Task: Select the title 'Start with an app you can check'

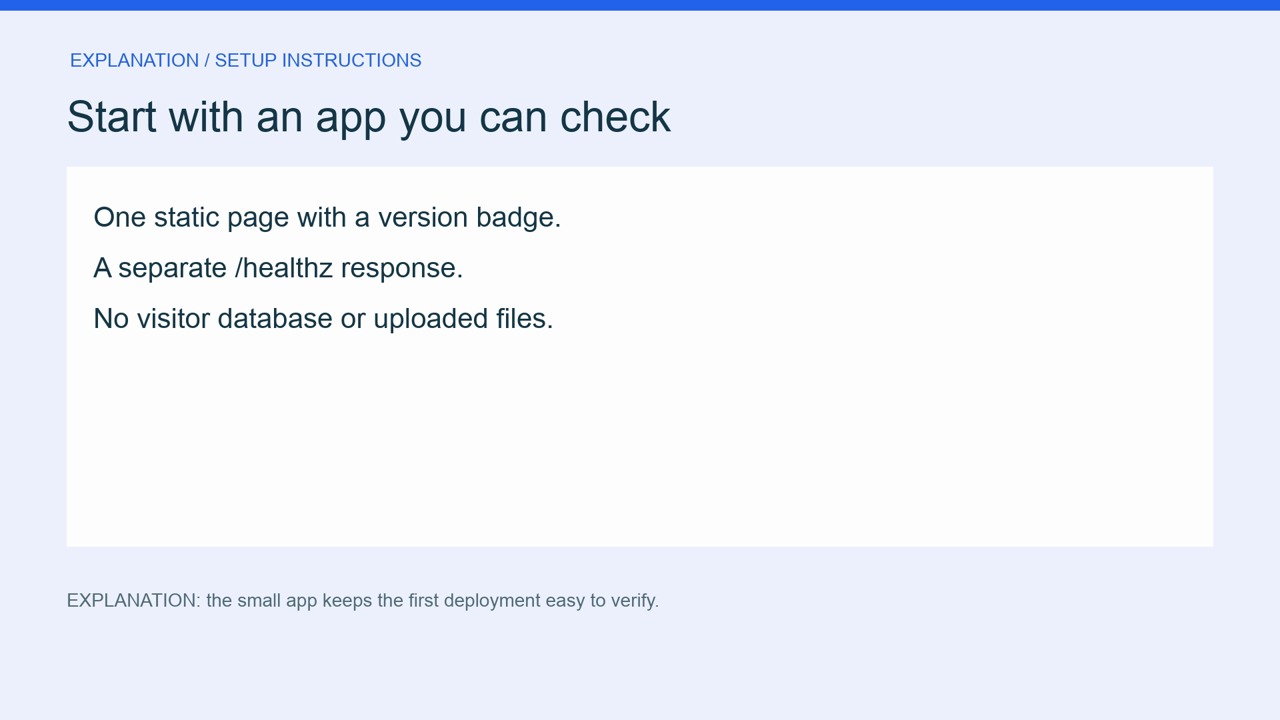Action: click(368, 117)
